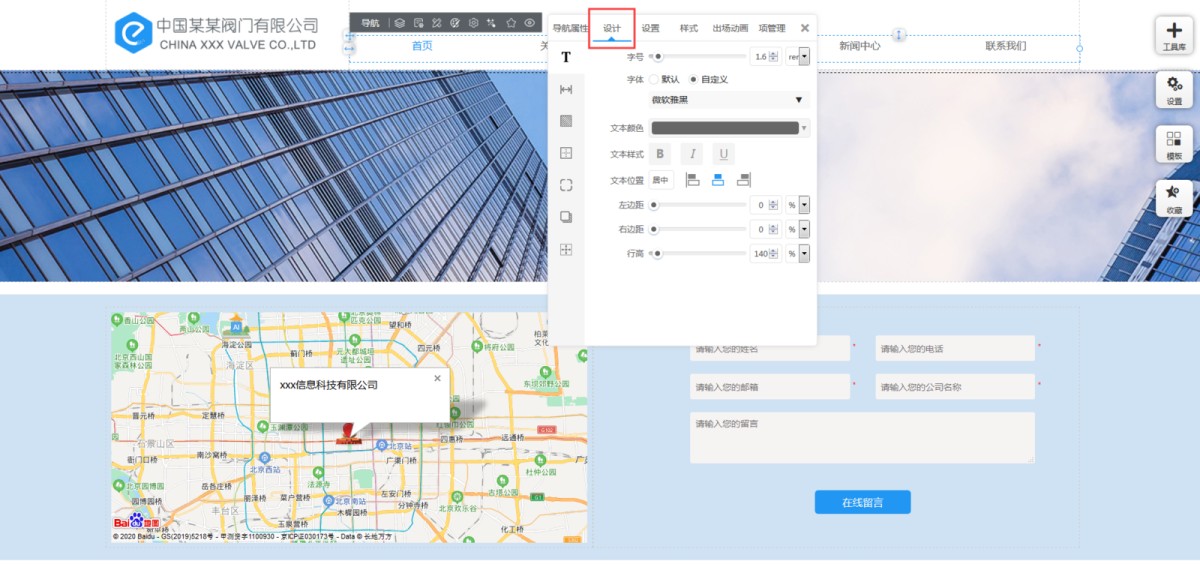
Task: Click the 在线留言 submit button
Action: (x=862, y=502)
